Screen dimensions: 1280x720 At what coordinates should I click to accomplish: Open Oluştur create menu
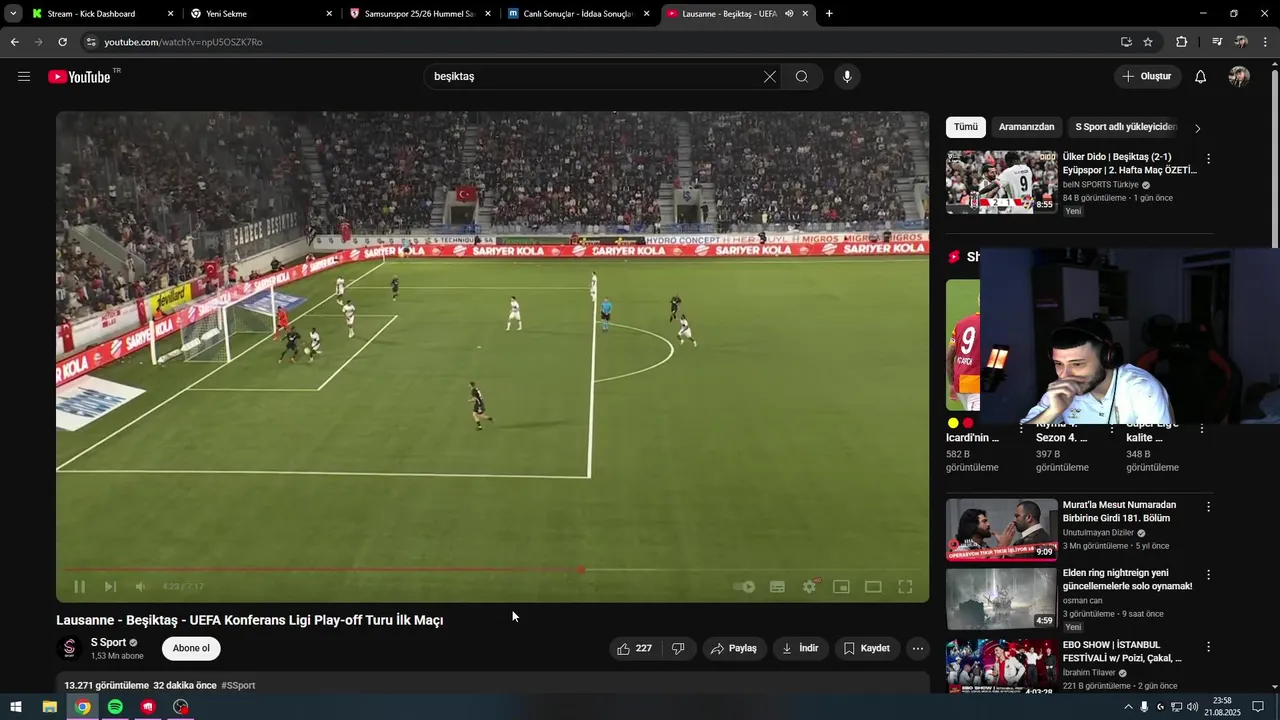point(1147,77)
